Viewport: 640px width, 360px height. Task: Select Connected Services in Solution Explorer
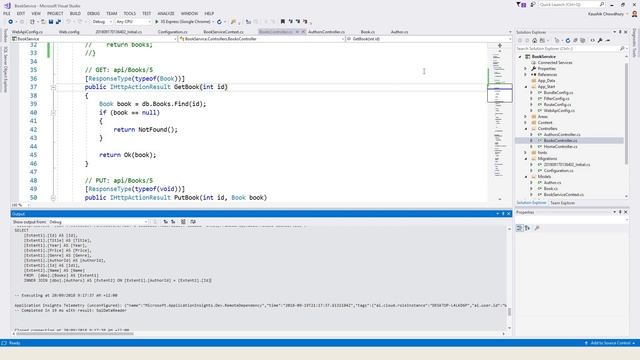(x=555, y=62)
